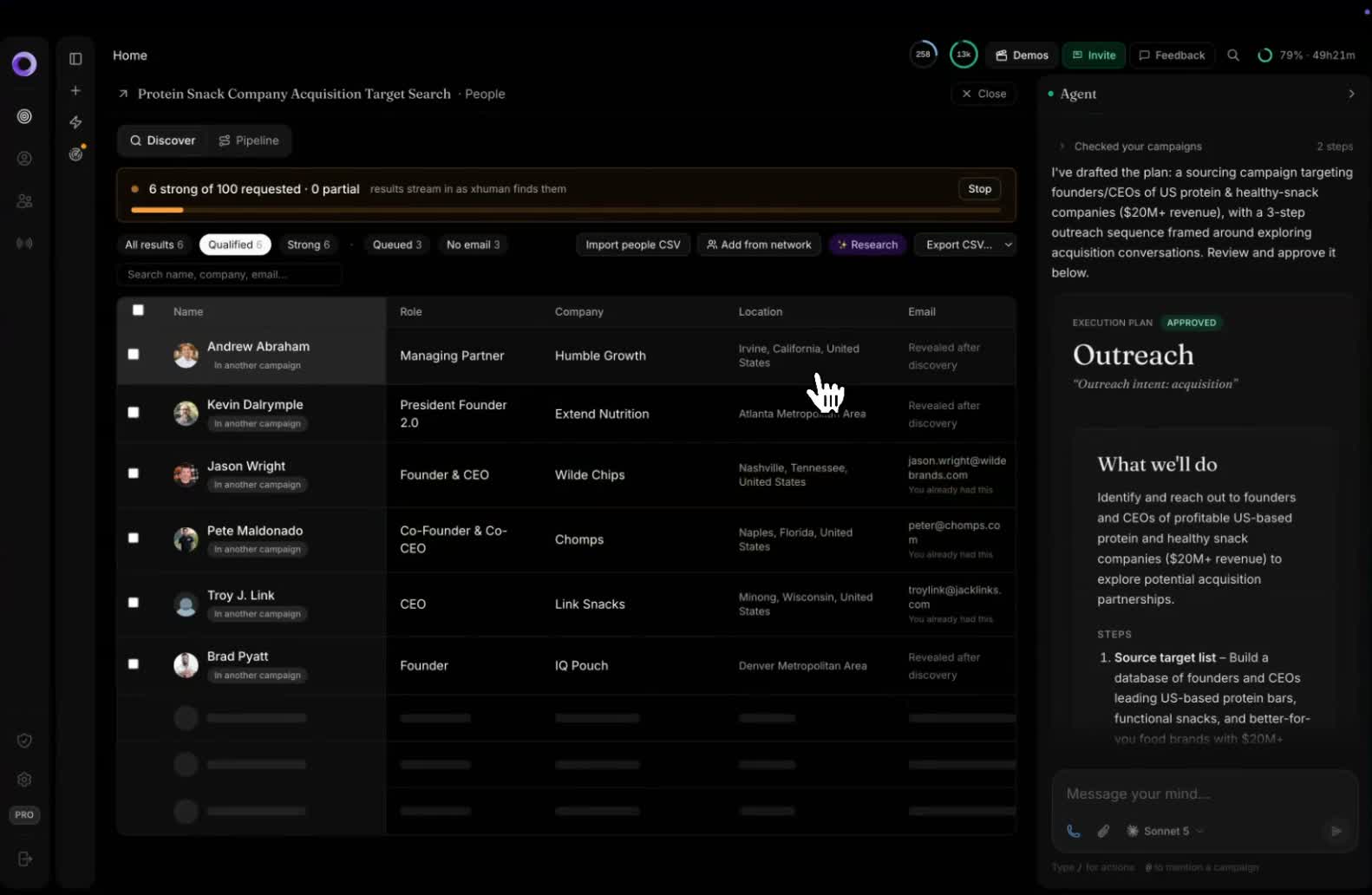Filter by Queued results
The height and width of the screenshot is (895, 1372).
click(x=397, y=245)
